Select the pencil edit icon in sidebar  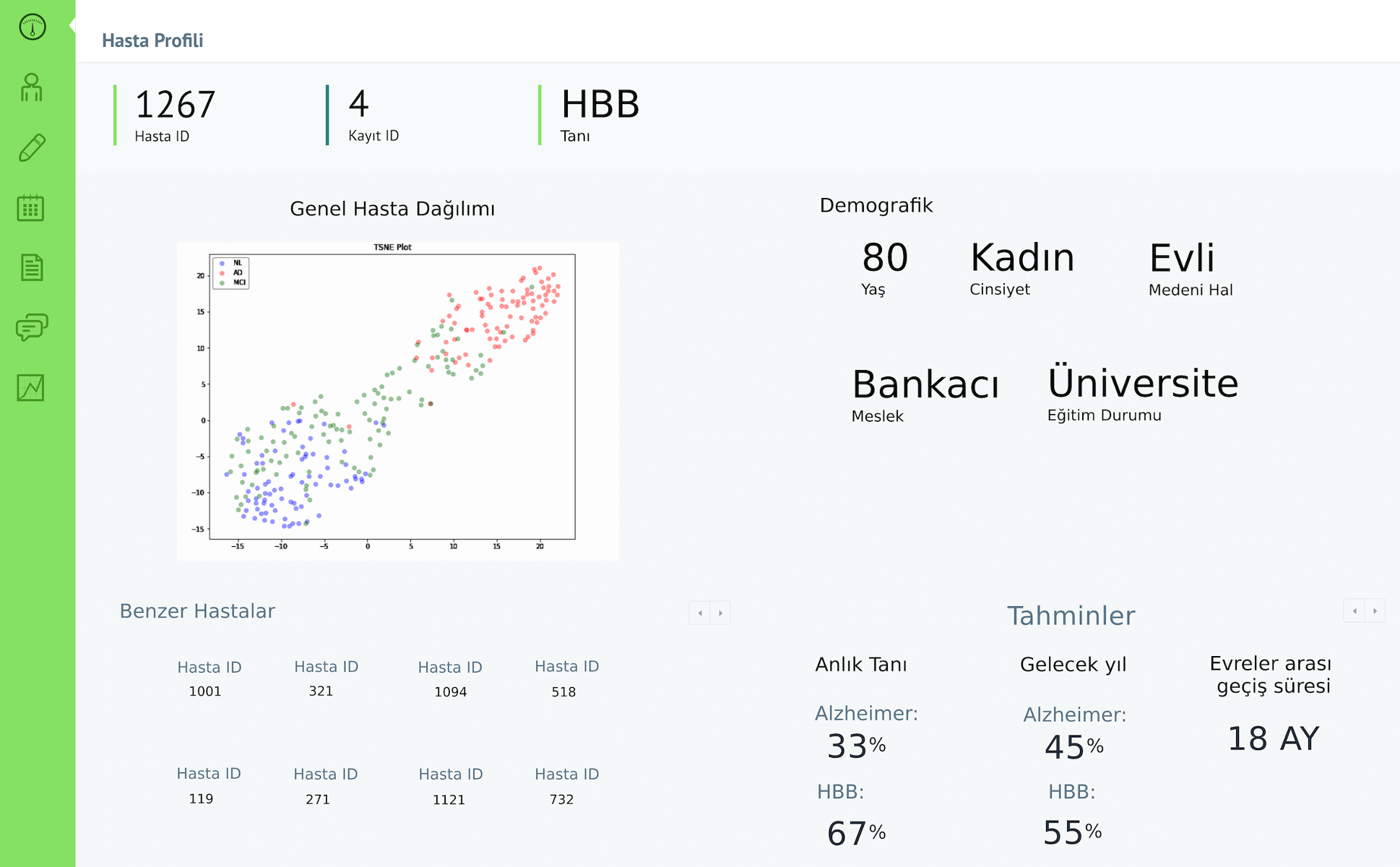[32, 147]
